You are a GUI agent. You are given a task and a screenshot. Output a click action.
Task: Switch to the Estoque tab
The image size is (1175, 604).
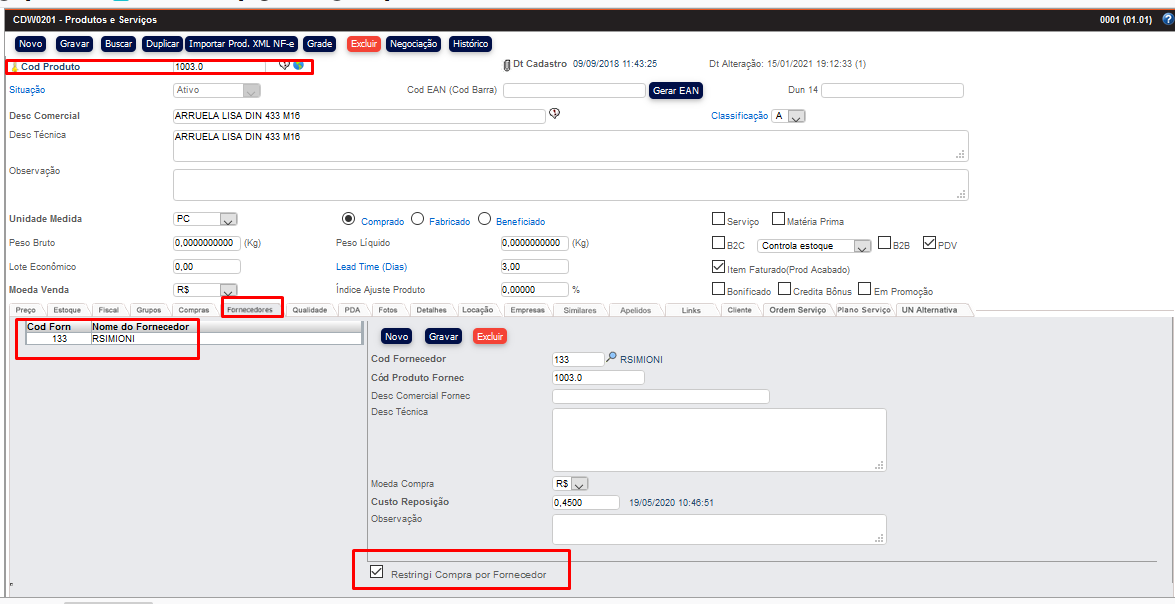67,310
